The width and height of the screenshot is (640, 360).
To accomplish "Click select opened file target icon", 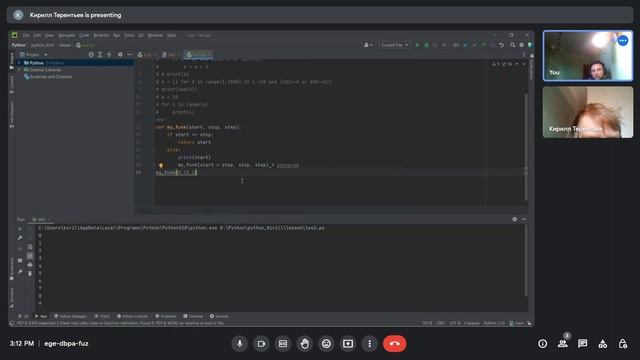I will click(x=91, y=54).
